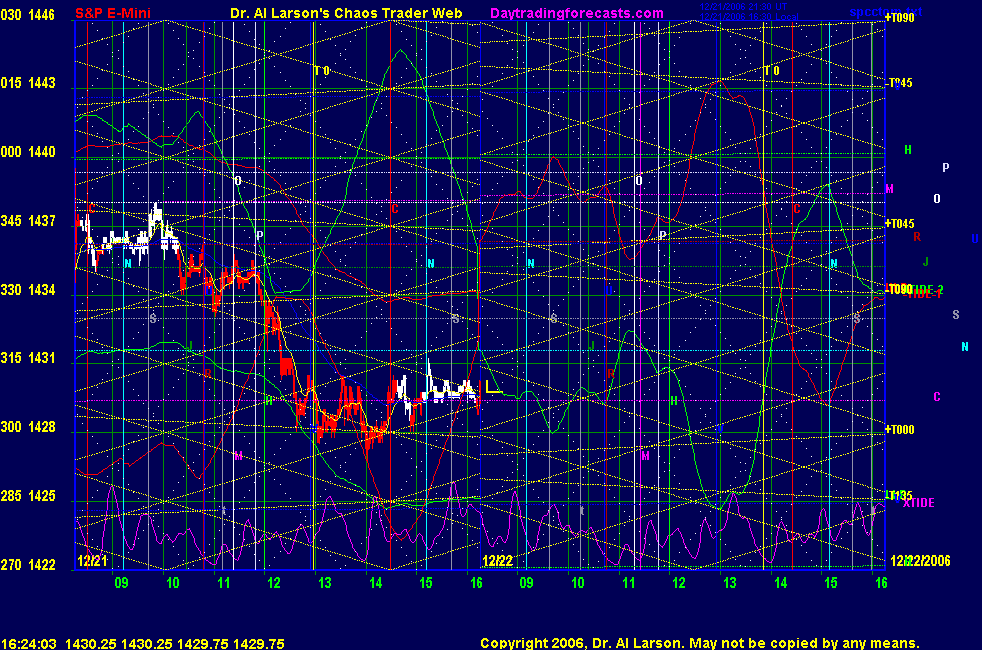Select the 030 1446 price axis label

click(x=28, y=14)
